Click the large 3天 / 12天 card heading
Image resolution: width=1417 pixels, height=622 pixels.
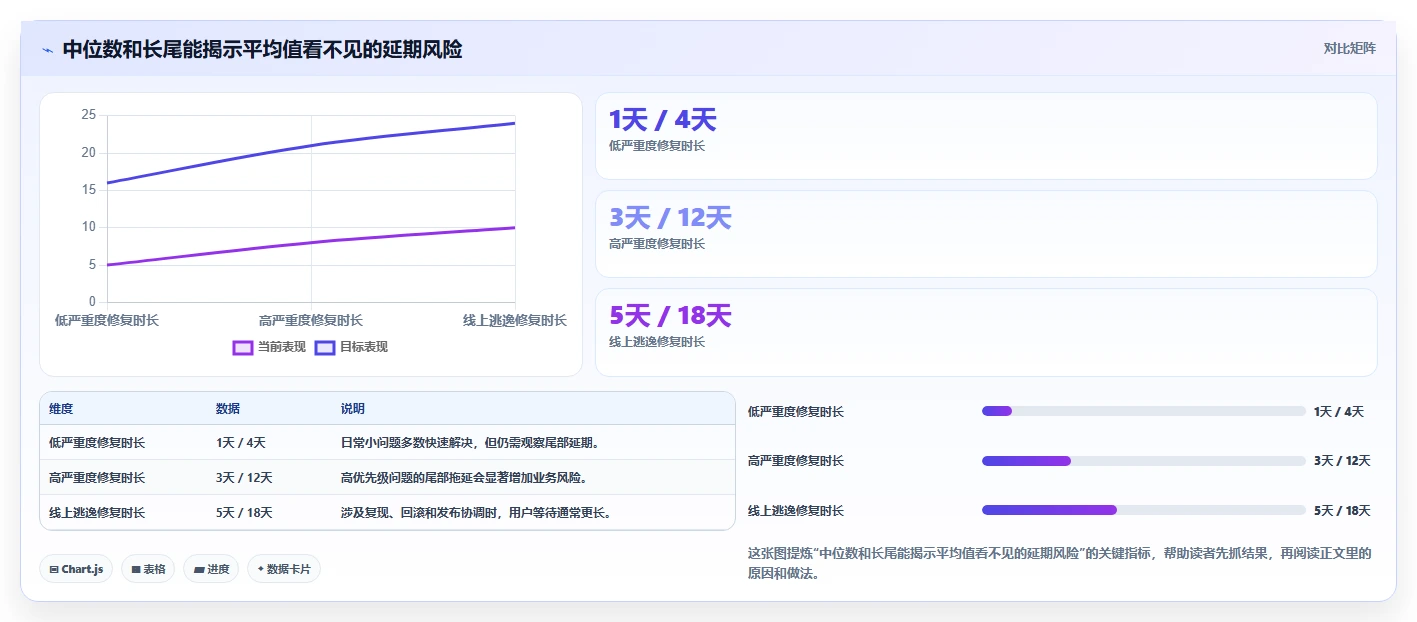coord(670,218)
